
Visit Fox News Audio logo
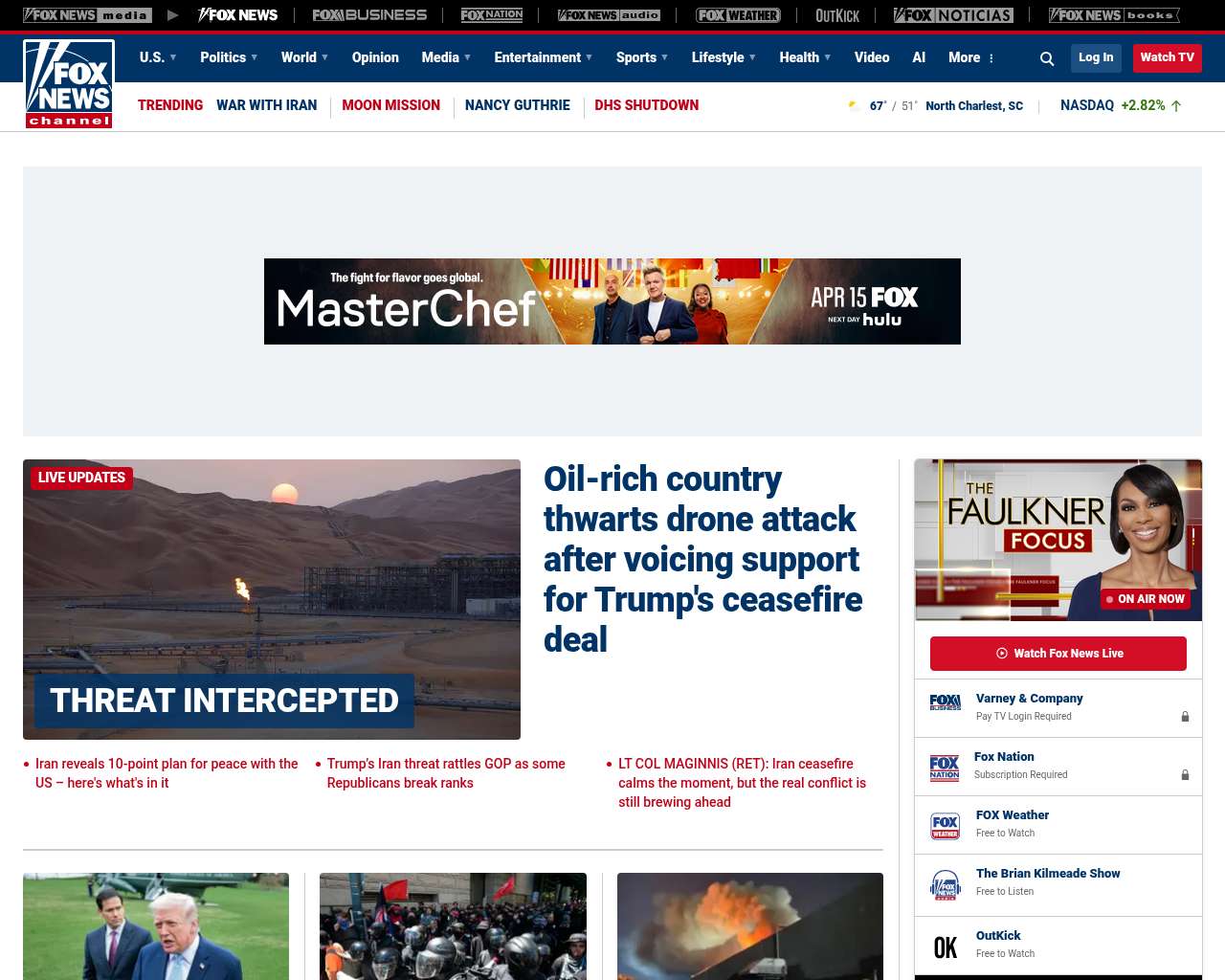tap(609, 15)
